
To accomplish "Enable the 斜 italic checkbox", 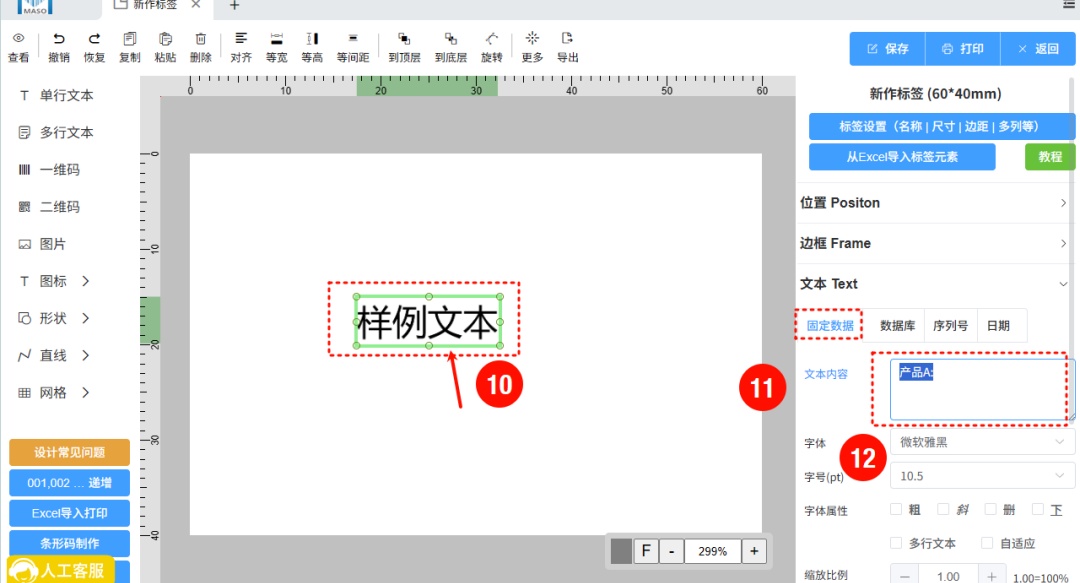I will (x=943, y=509).
